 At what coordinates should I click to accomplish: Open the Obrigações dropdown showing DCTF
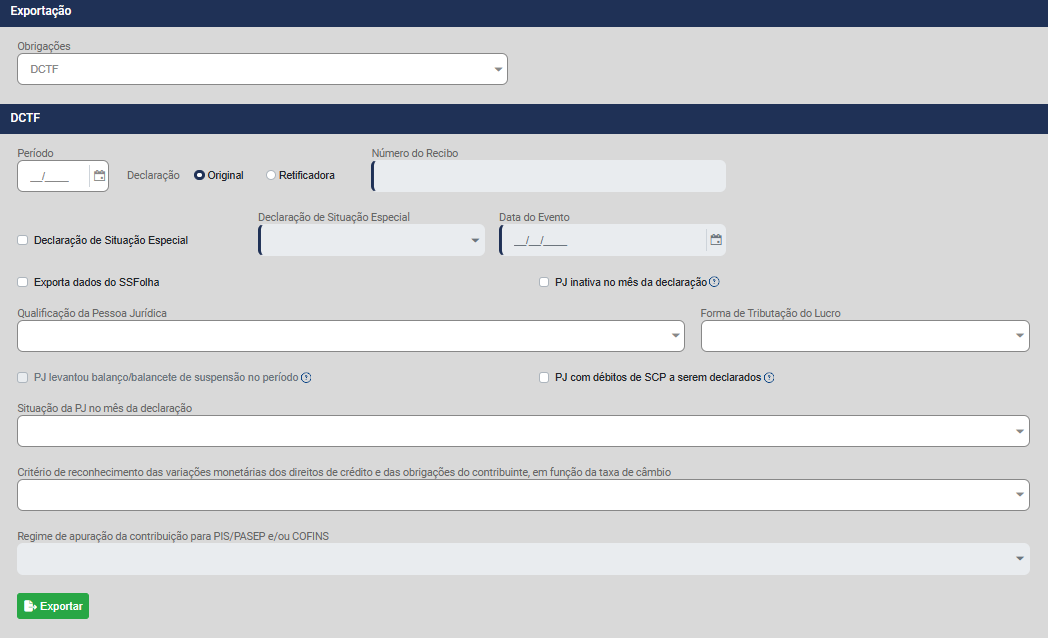tap(262, 69)
